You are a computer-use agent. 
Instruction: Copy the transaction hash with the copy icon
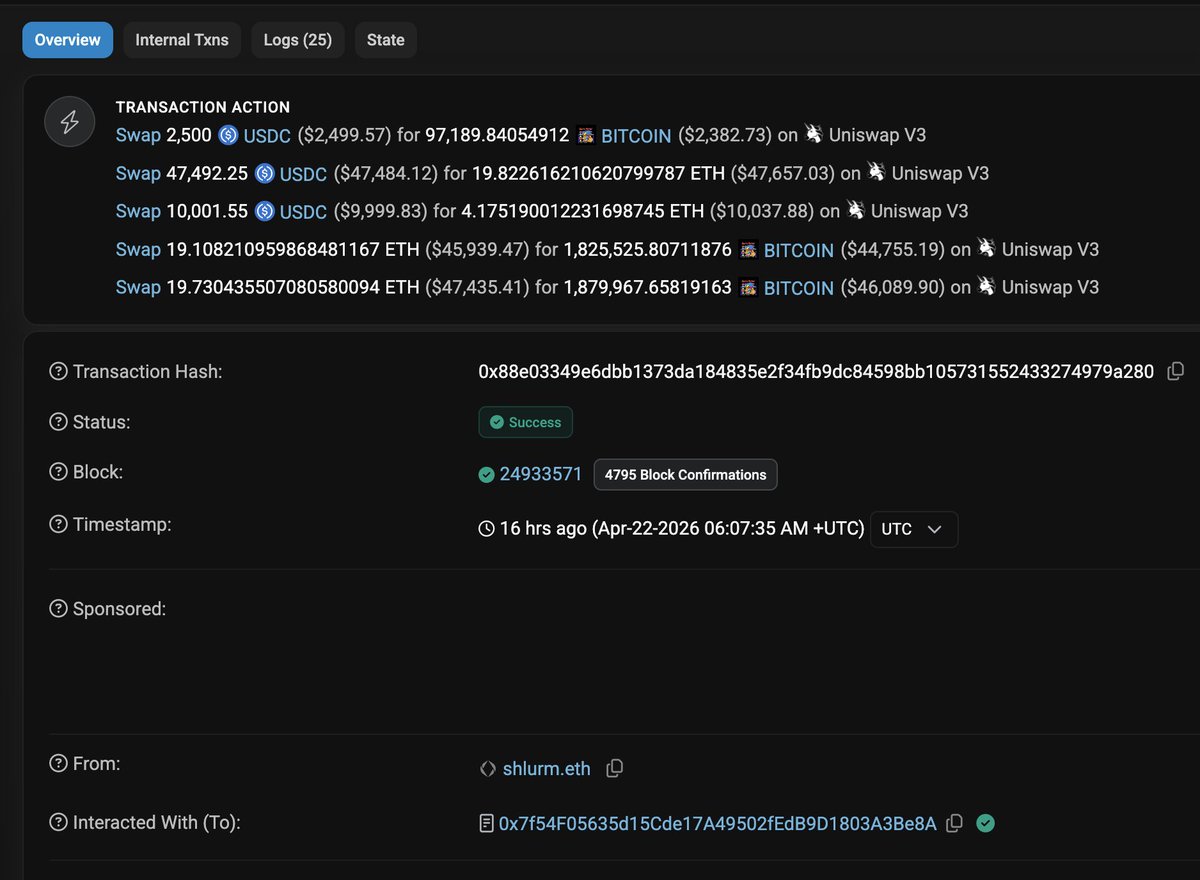click(1175, 371)
